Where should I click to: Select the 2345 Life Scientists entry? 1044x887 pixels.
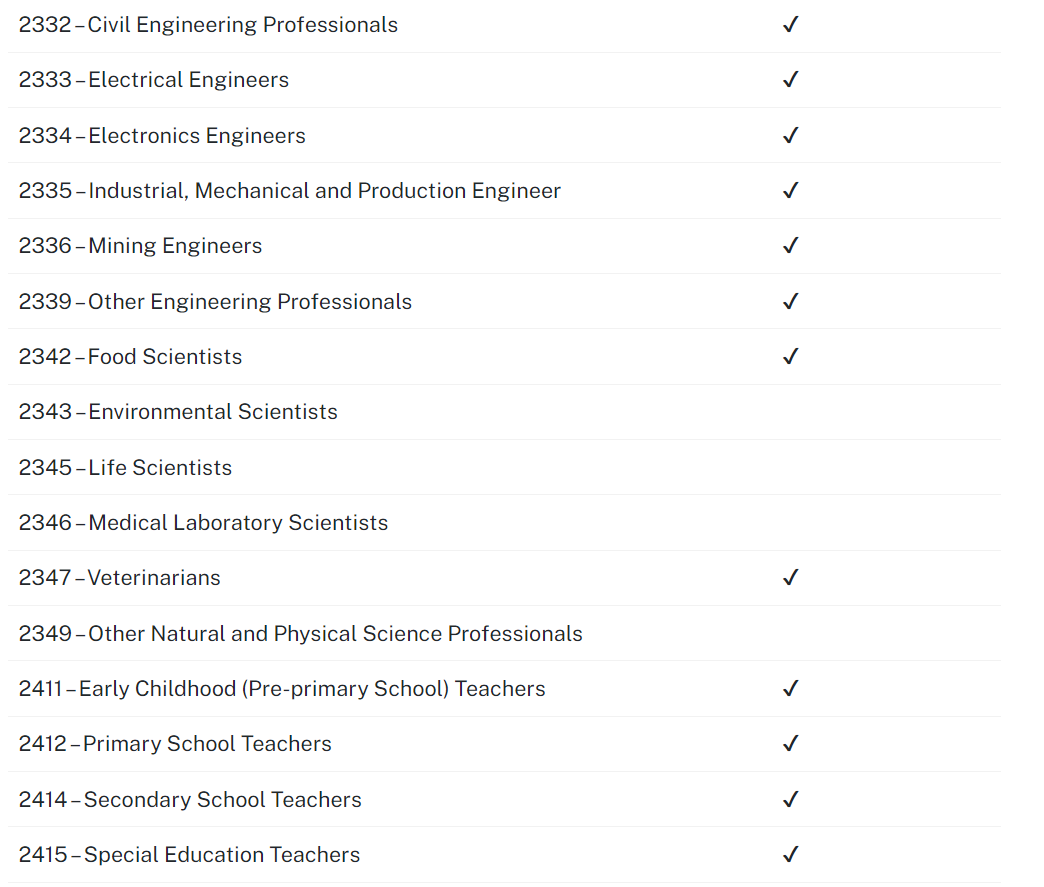click(125, 468)
